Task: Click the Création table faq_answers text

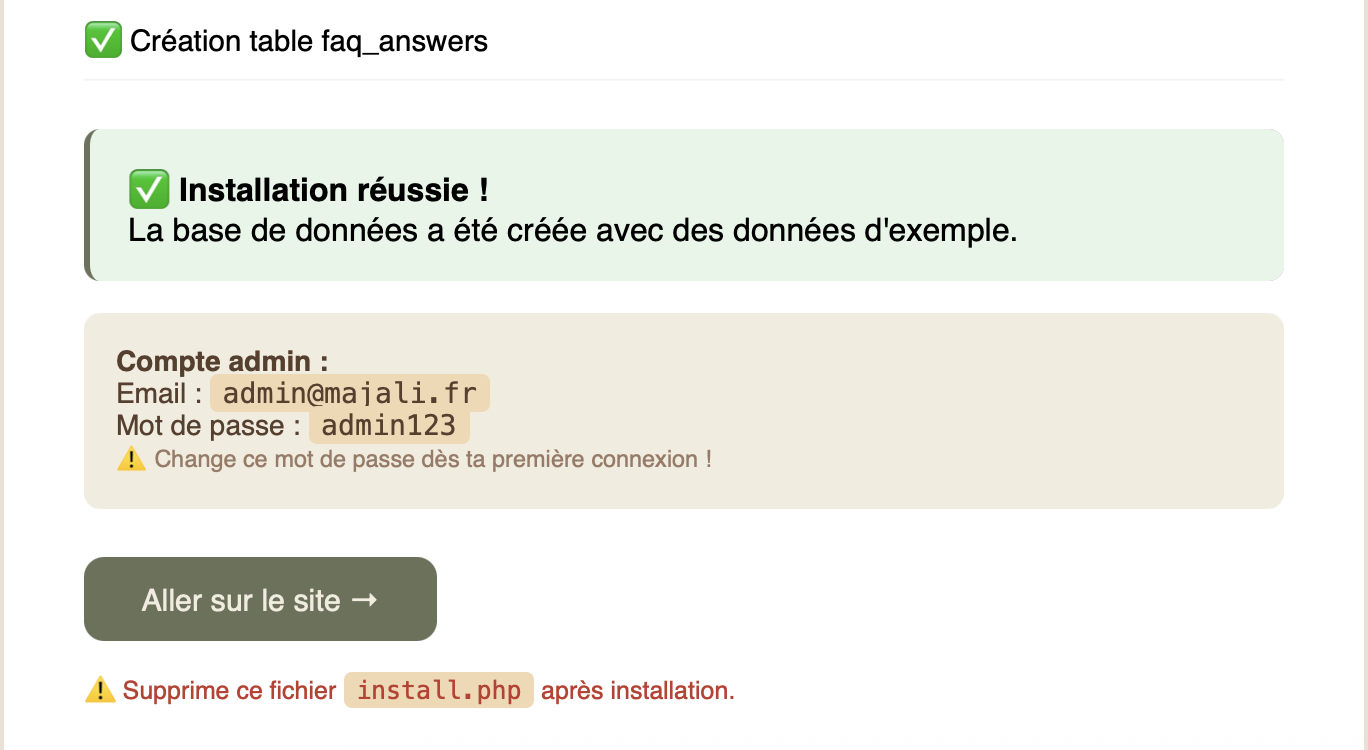Action: [309, 41]
